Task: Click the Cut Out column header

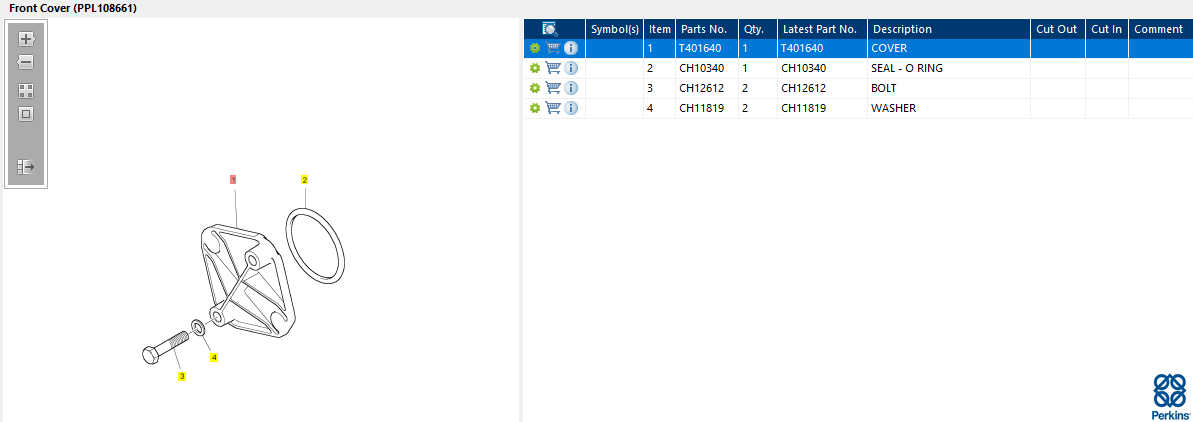Action: [x=1058, y=29]
